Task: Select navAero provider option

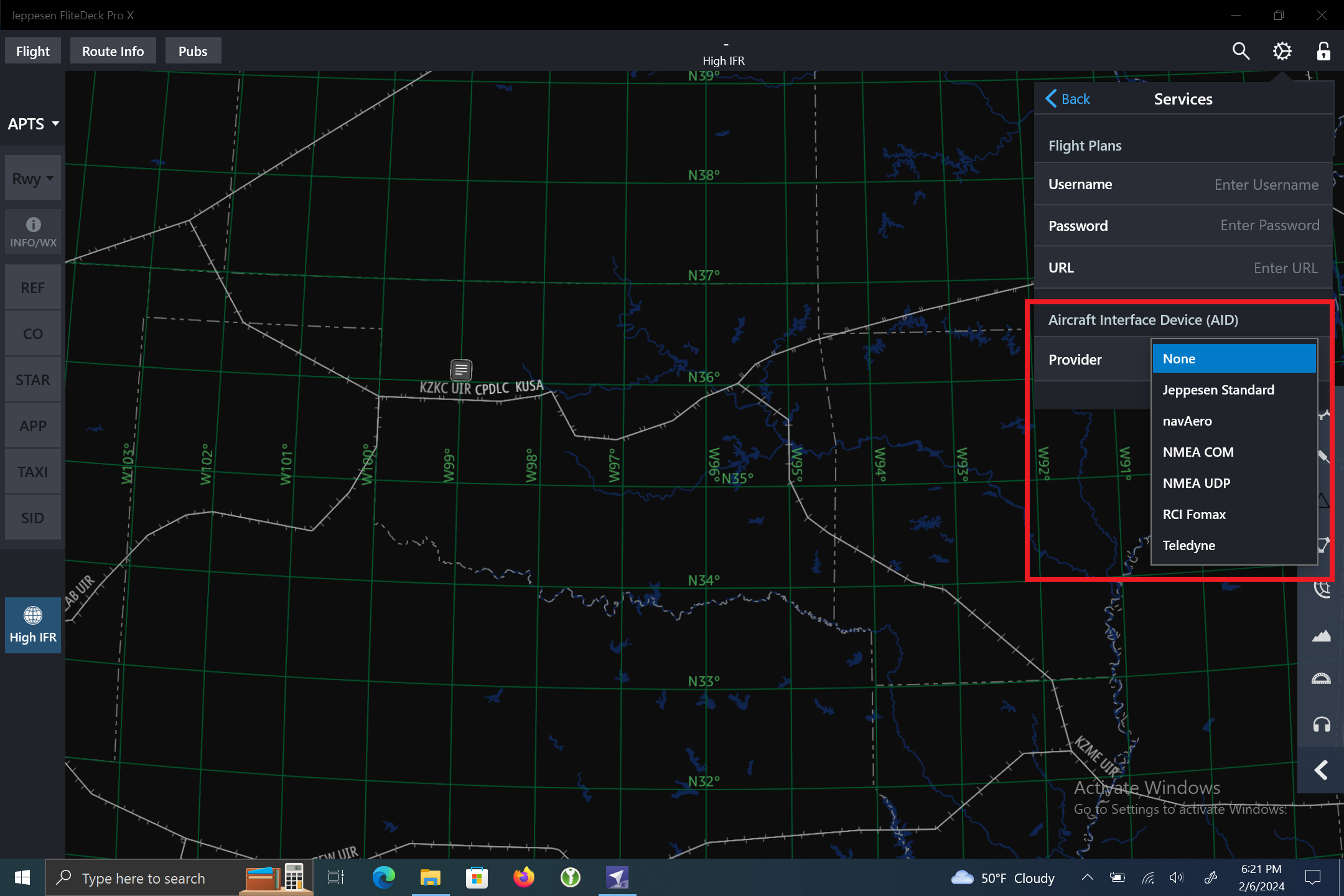Action: point(1234,421)
